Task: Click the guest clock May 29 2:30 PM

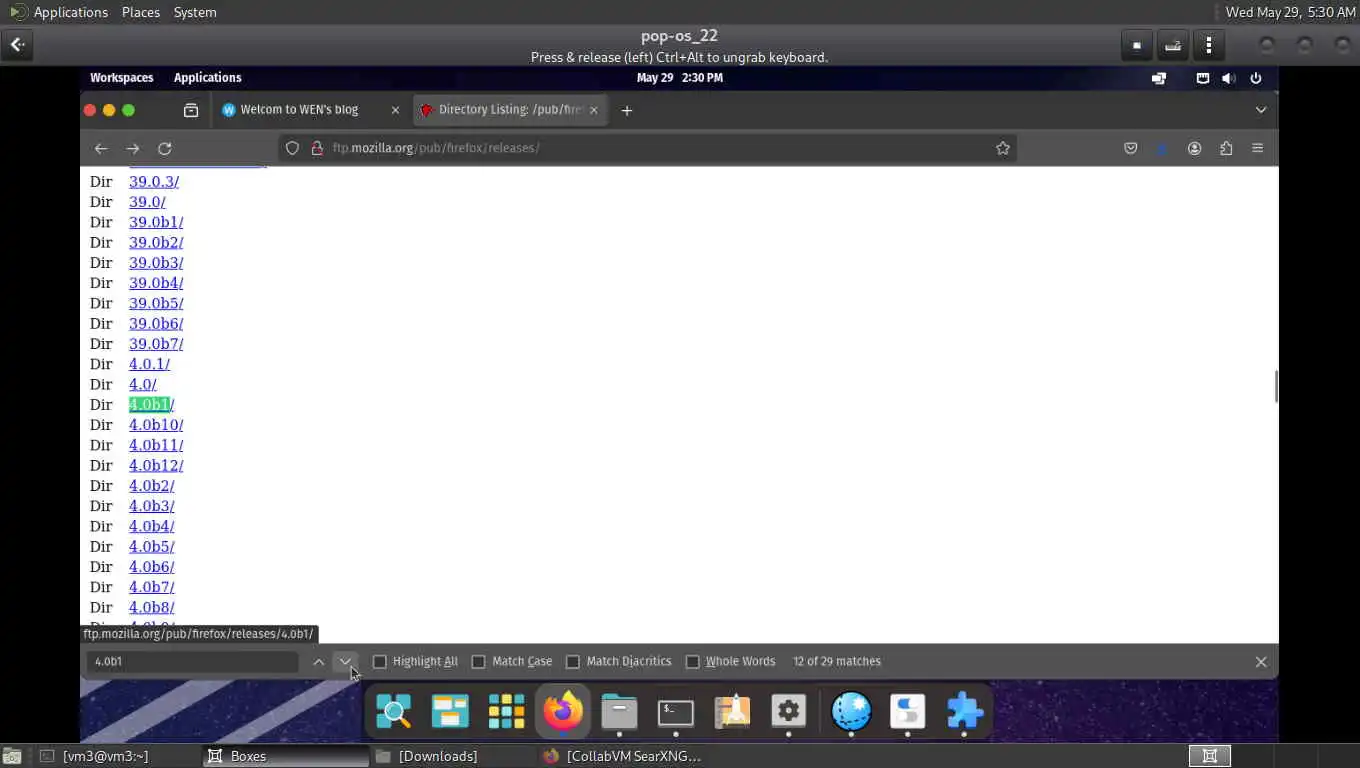Action: 680,78
